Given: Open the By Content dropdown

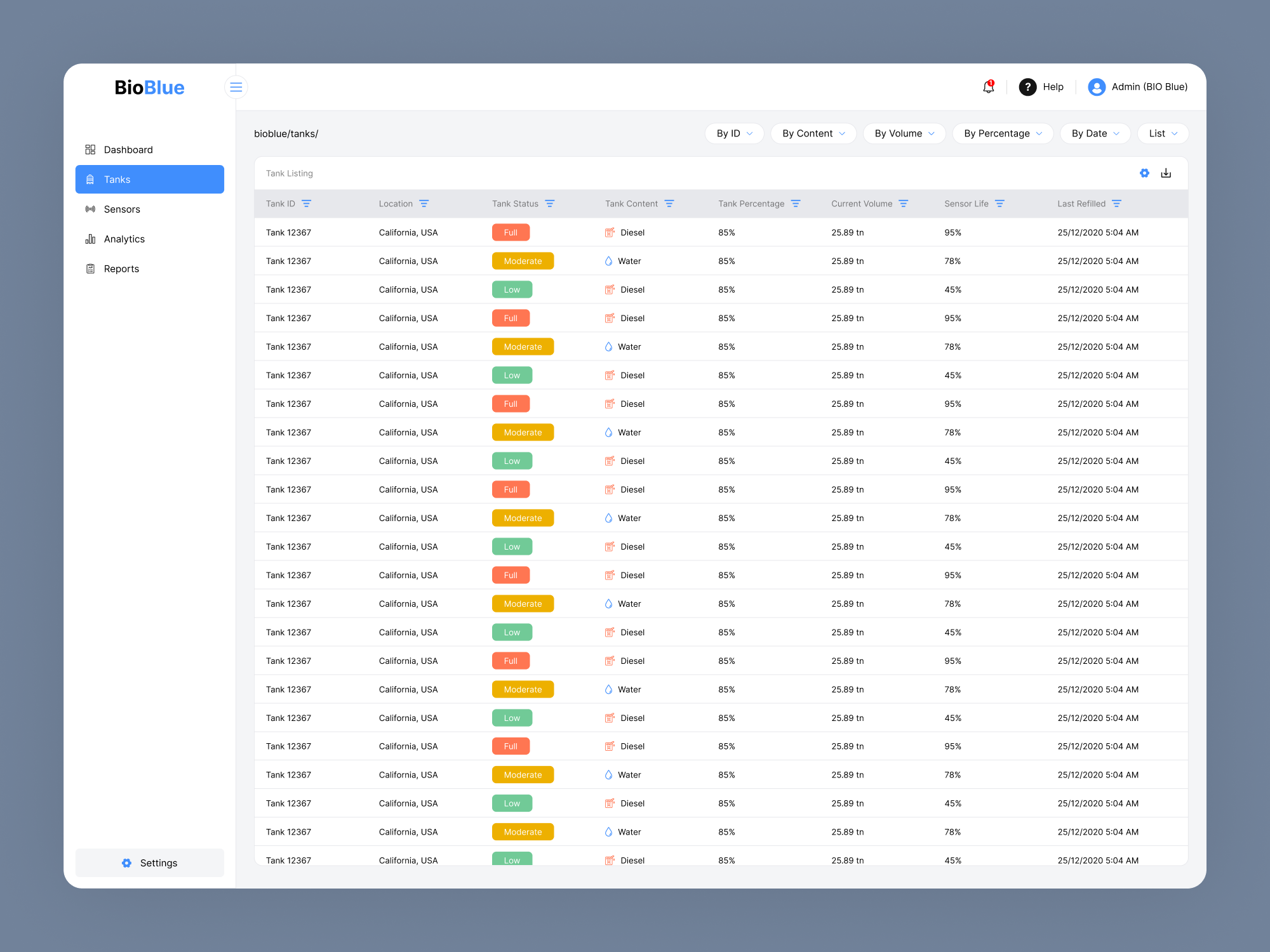Looking at the screenshot, I should pyautogui.click(x=813, y=133).
